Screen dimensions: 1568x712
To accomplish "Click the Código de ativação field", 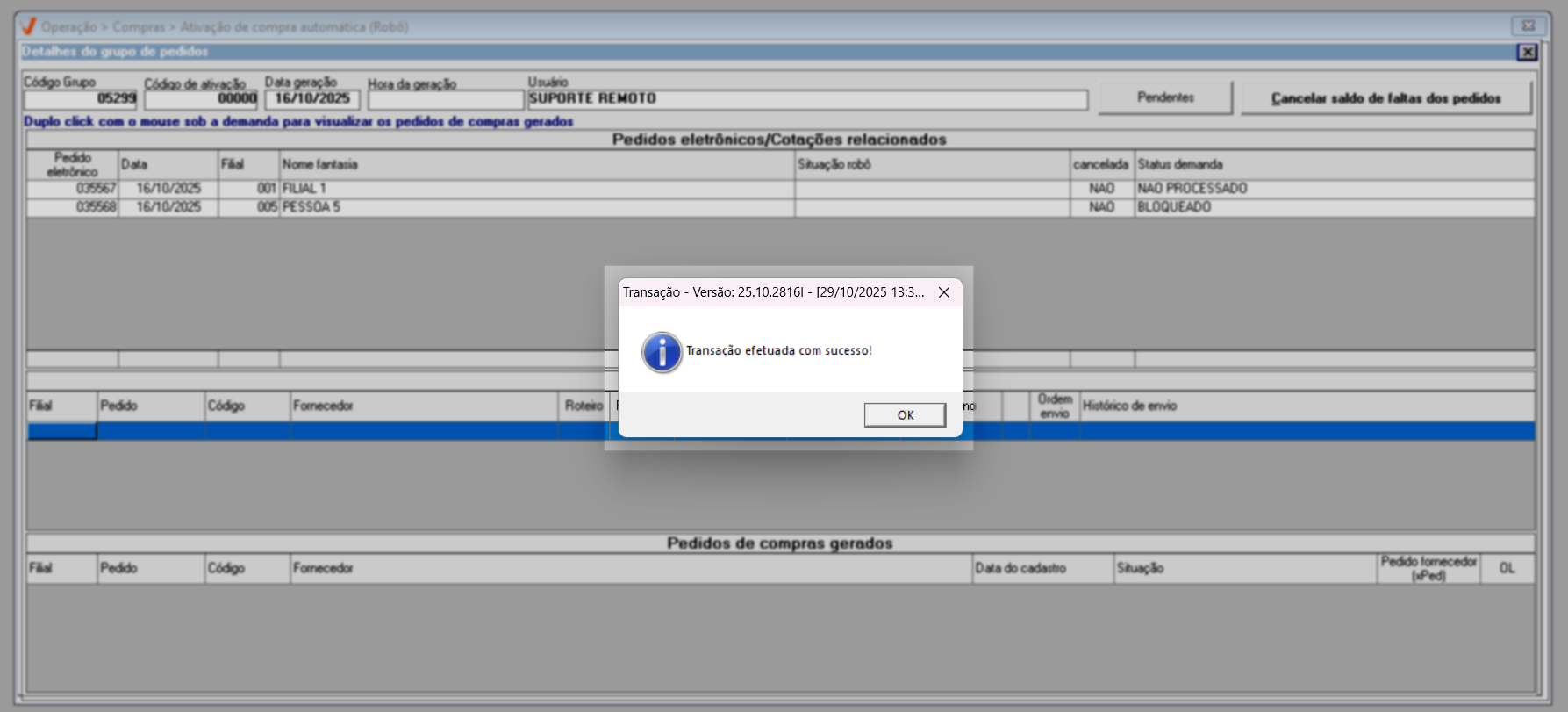I will (201, 99).
